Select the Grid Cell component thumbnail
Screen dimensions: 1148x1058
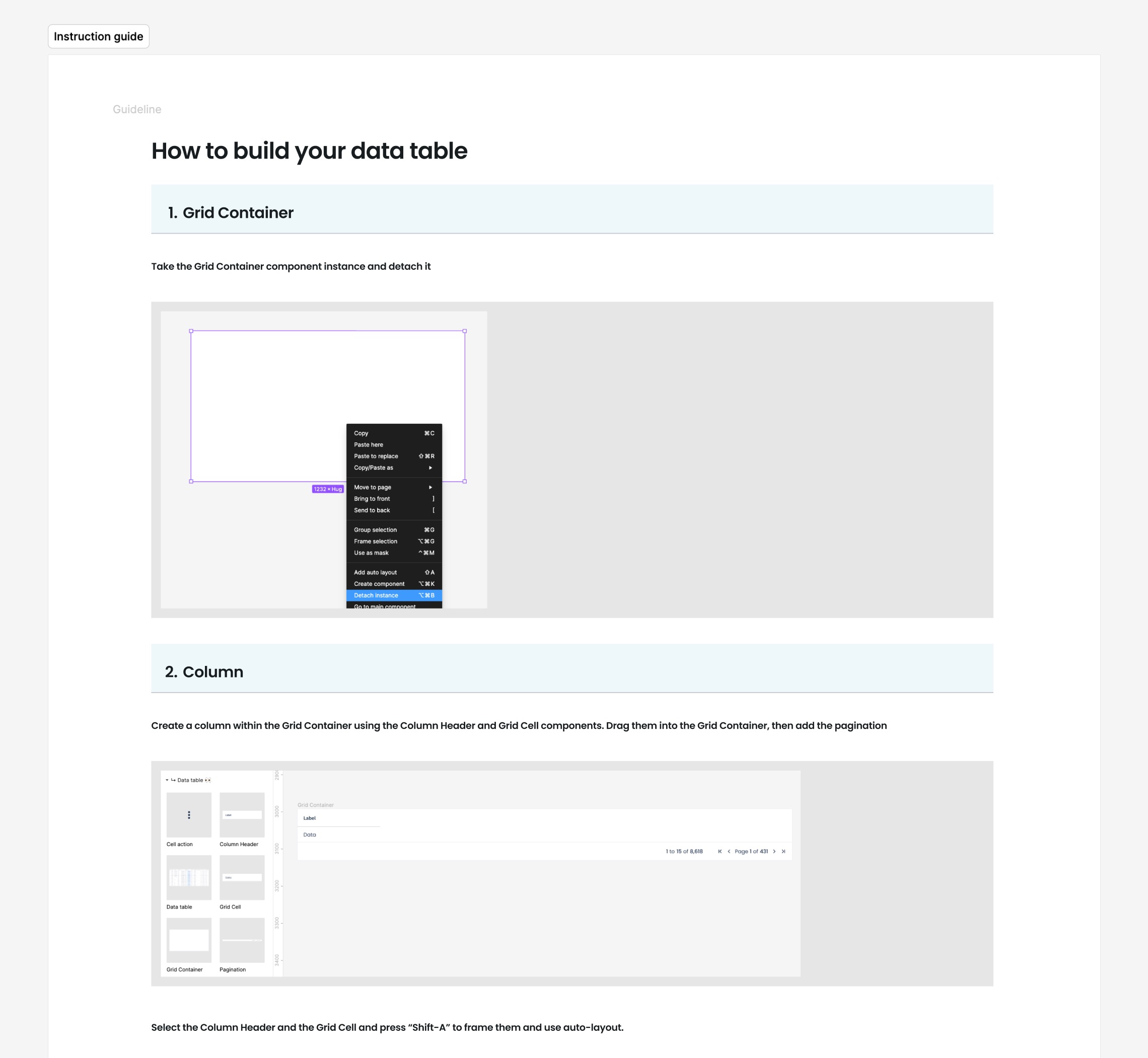tap(242, 878)
